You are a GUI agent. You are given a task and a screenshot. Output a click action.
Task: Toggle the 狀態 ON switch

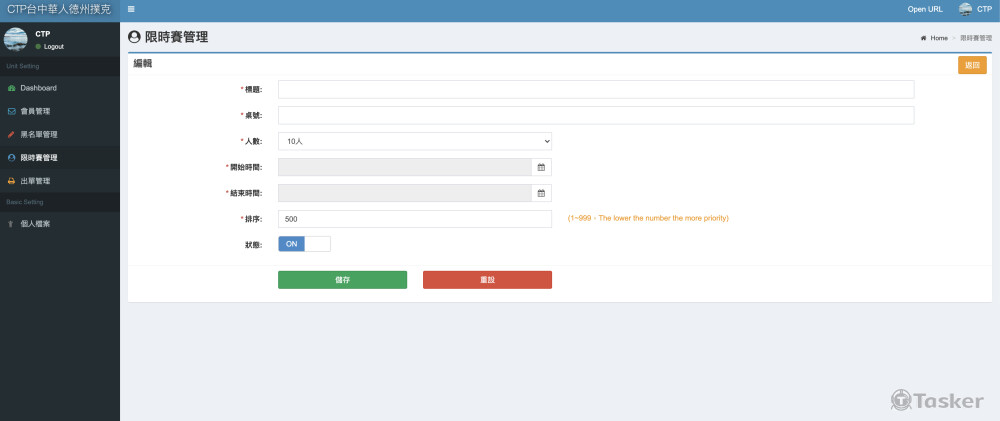click(303, 244)
